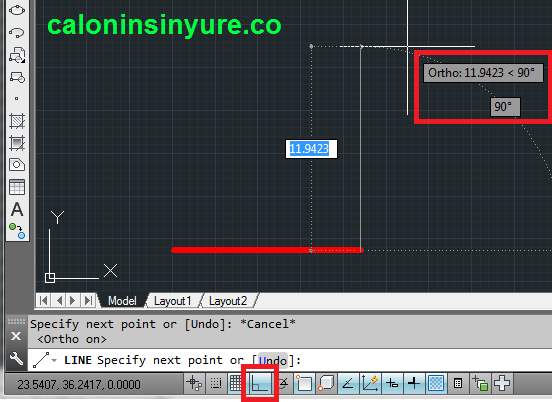Screen dimensions: 552x402
Task: Toggle Snap Mode in status bar
Action: tap(216, 383)
